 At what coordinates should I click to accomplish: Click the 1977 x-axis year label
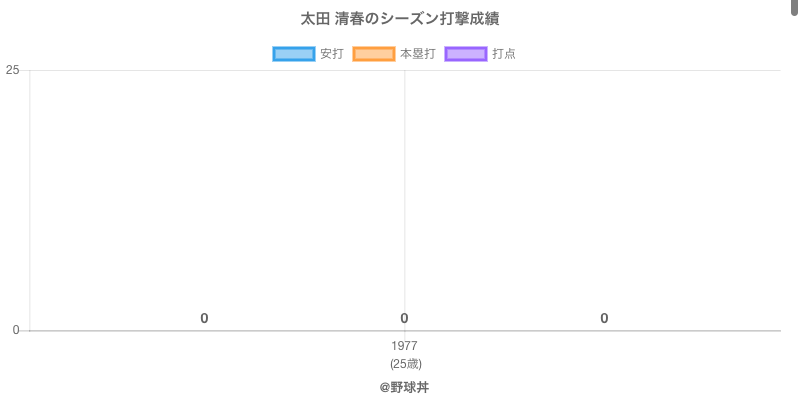click(x=405, y=346)
